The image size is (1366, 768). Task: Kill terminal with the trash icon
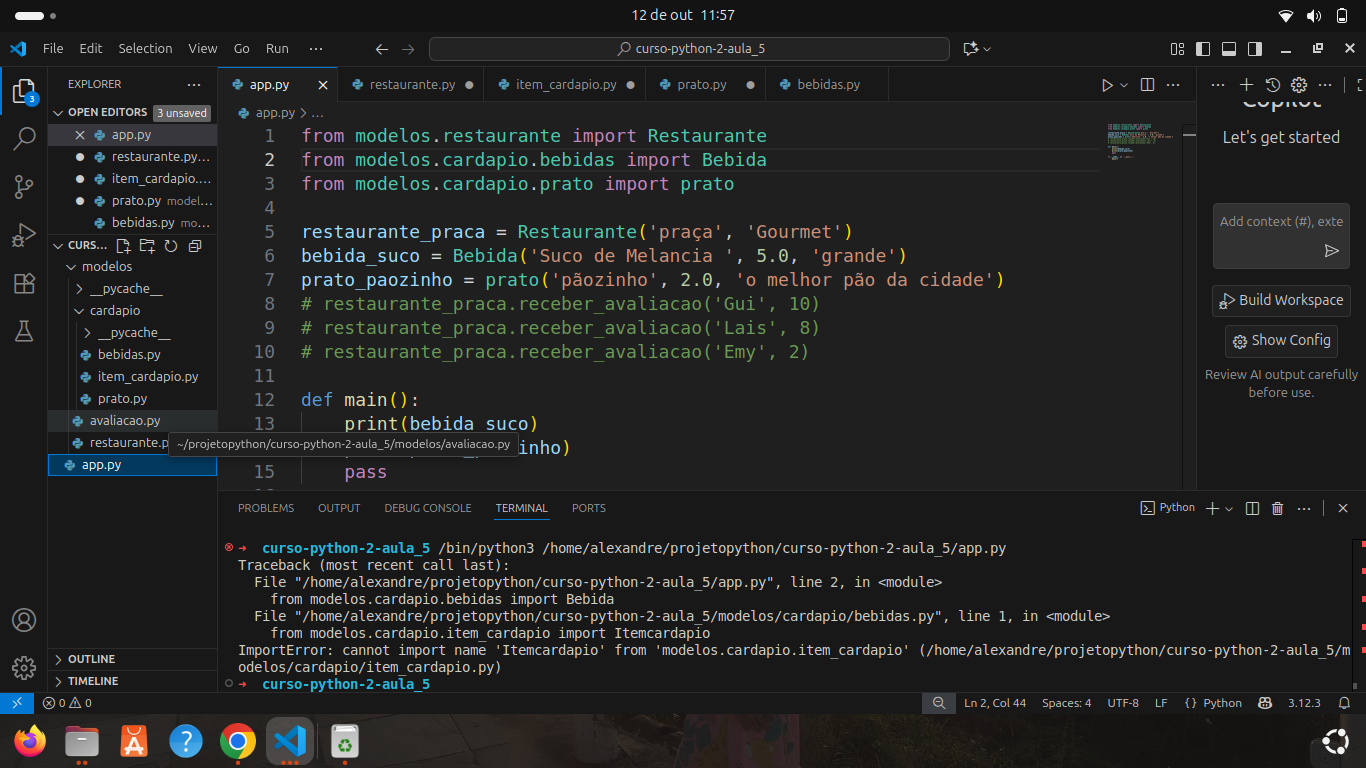[1277, 508]
